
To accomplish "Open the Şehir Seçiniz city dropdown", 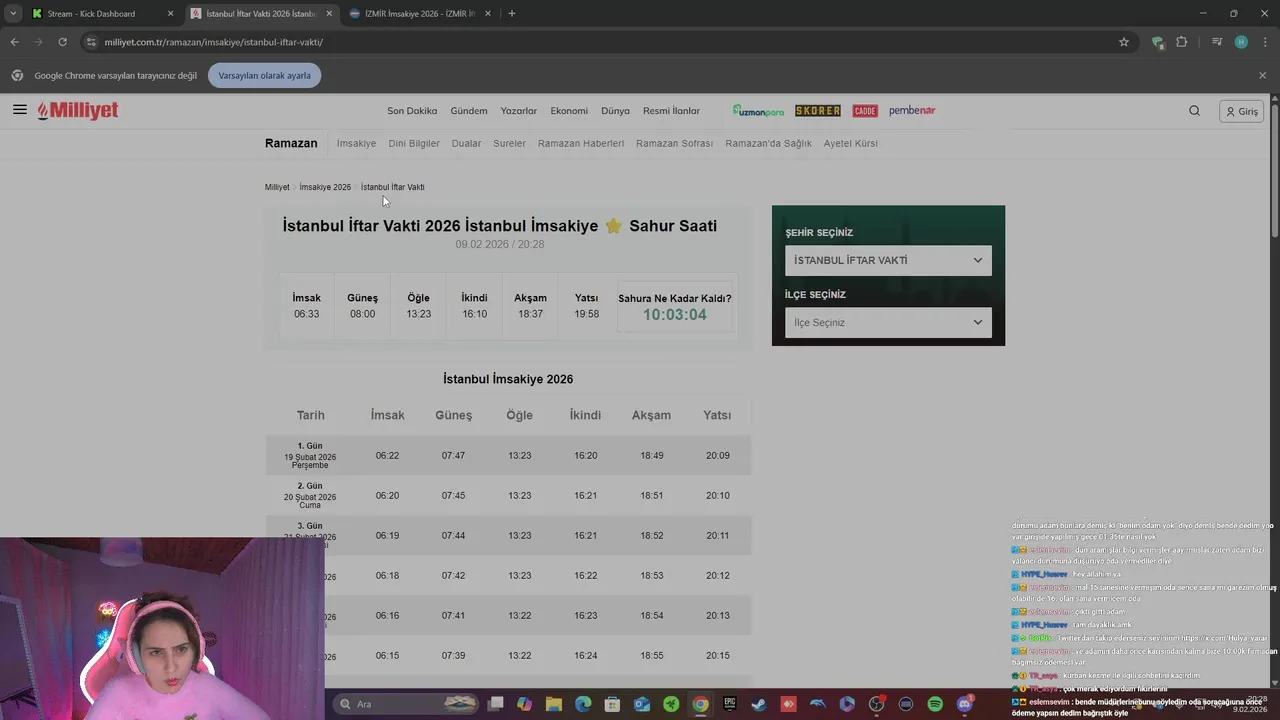I will pyautogui.click(x=888, y=260).
